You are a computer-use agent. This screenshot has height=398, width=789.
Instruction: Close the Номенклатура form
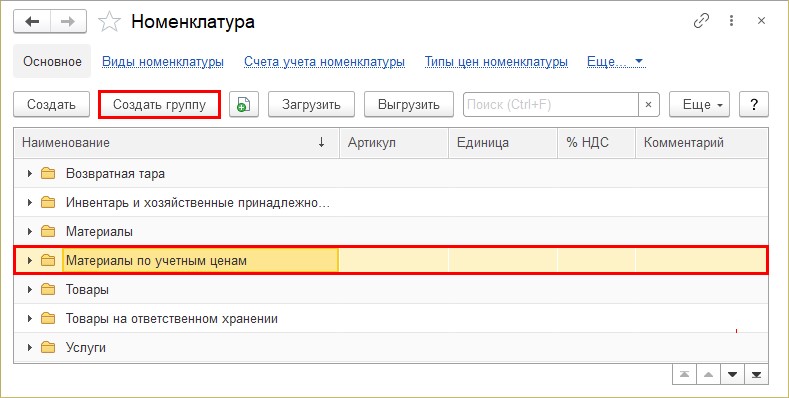[761, 21]
